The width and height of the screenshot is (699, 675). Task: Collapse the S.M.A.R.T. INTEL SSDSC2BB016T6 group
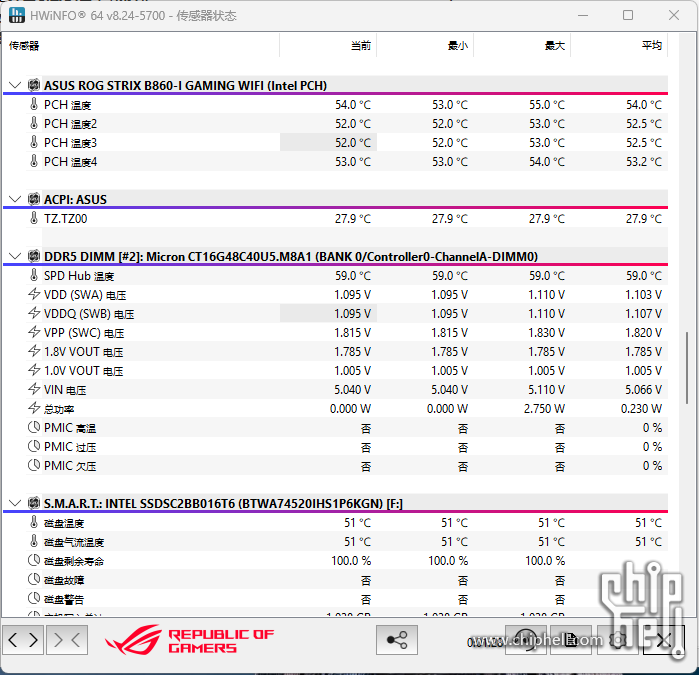(15, 503)
